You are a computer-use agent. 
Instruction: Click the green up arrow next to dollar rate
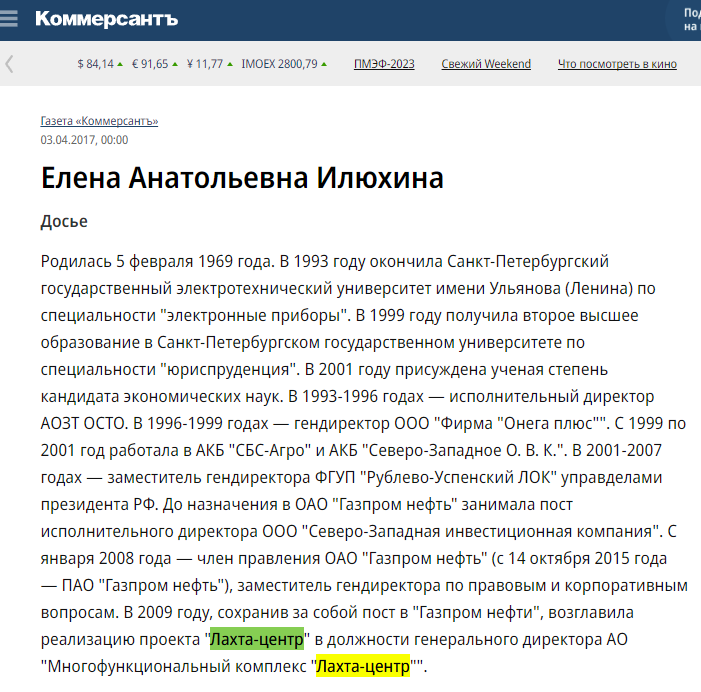(x=120, y=64)
